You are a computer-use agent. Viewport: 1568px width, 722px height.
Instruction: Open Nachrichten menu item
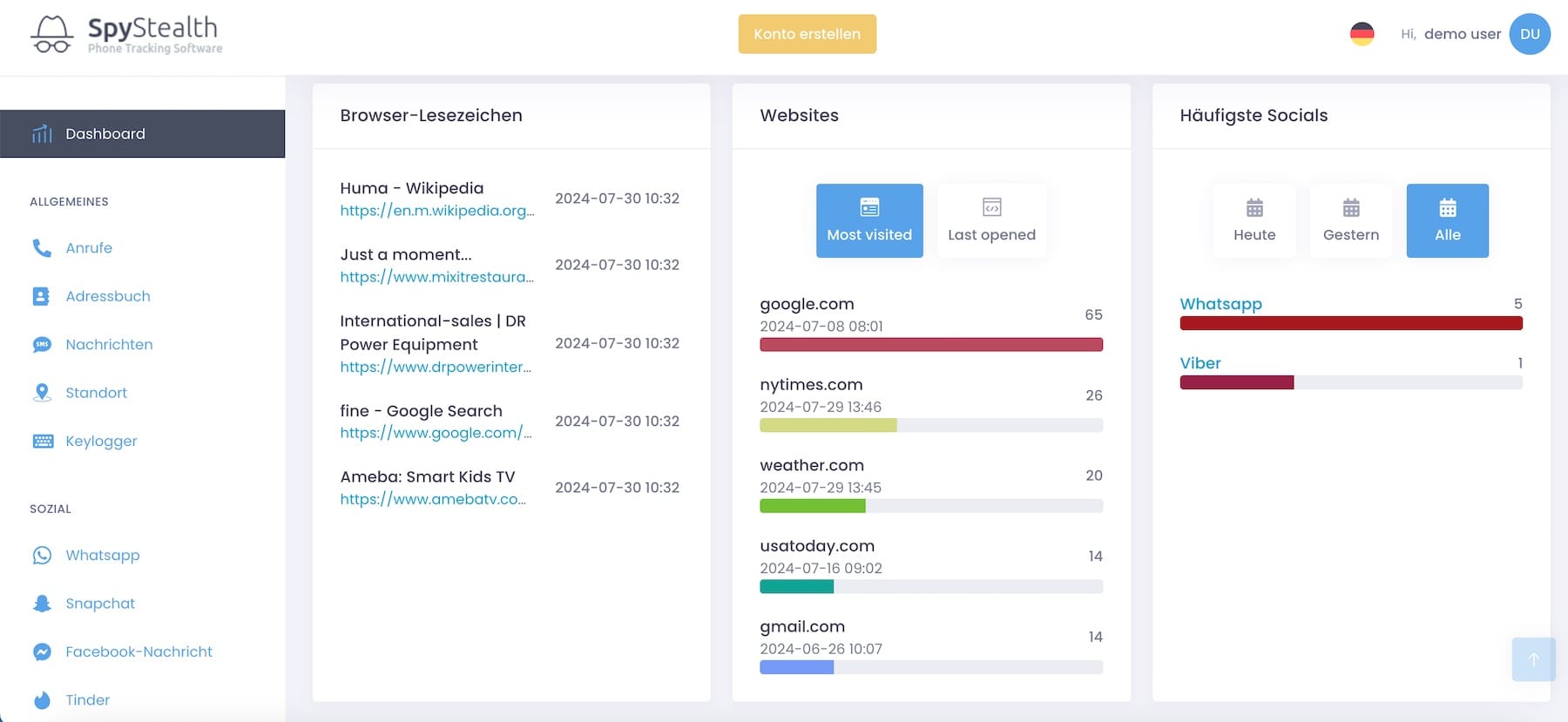(x=109, y=345)
